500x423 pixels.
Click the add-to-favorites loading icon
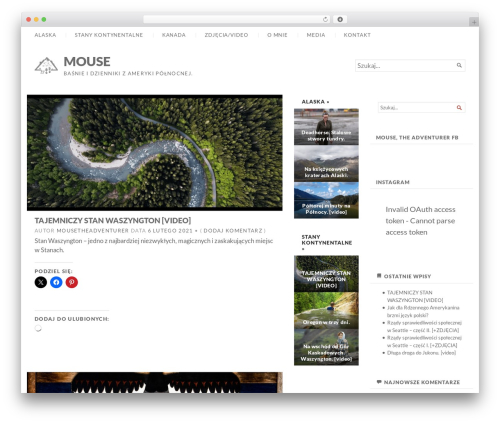pyautogui.click(x=38, y=328)
